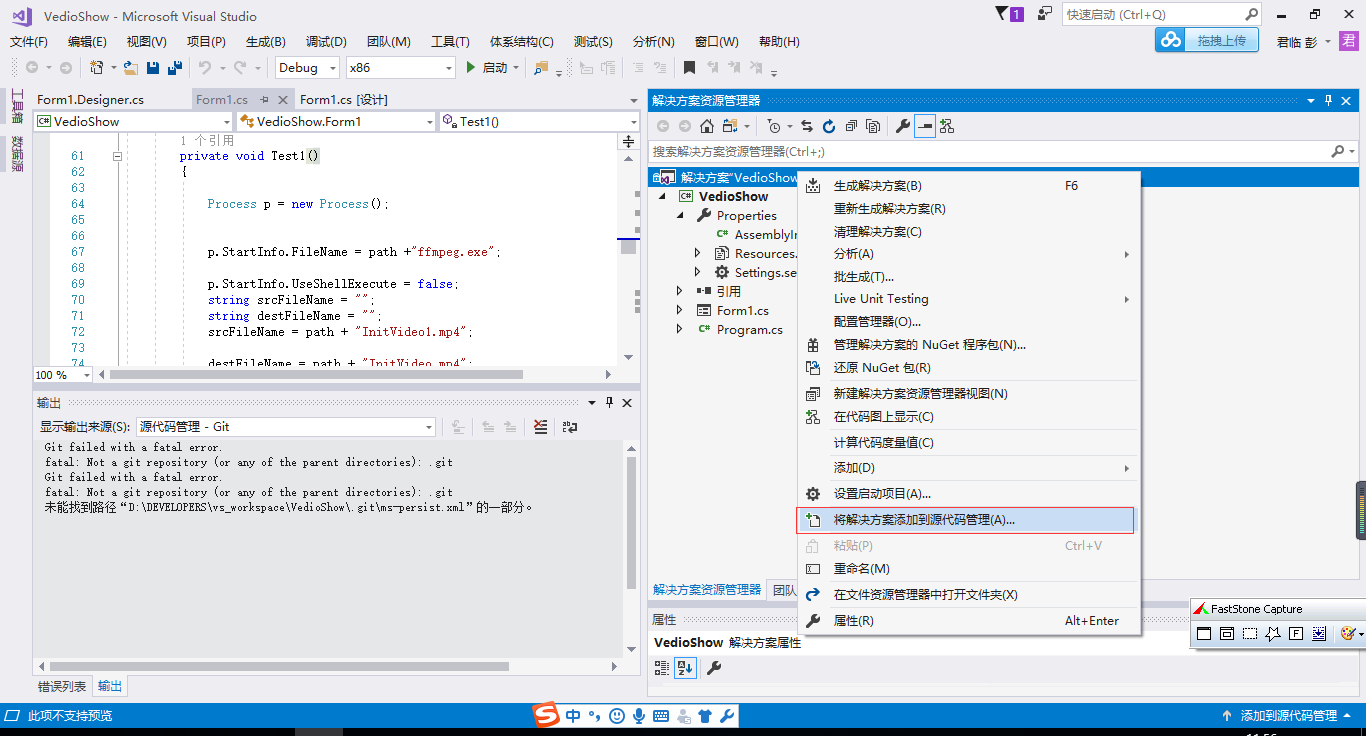The height and width of the screenshot is (736, 1366).
Task: Sync Solution Explorer with the active document
Action: (x=808, y=125)
